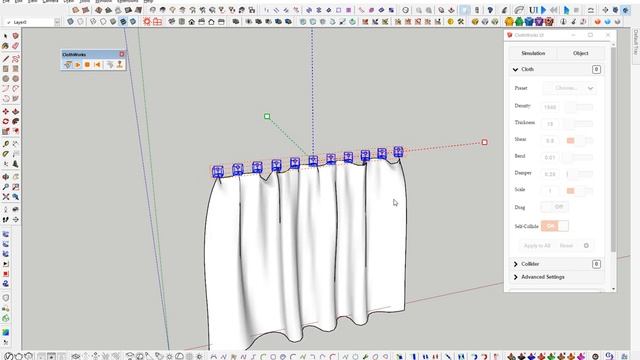This screenshot has width=640, height=360.
Task: Select the Zoom magnifier tool
Action: (x=5, y=187)
